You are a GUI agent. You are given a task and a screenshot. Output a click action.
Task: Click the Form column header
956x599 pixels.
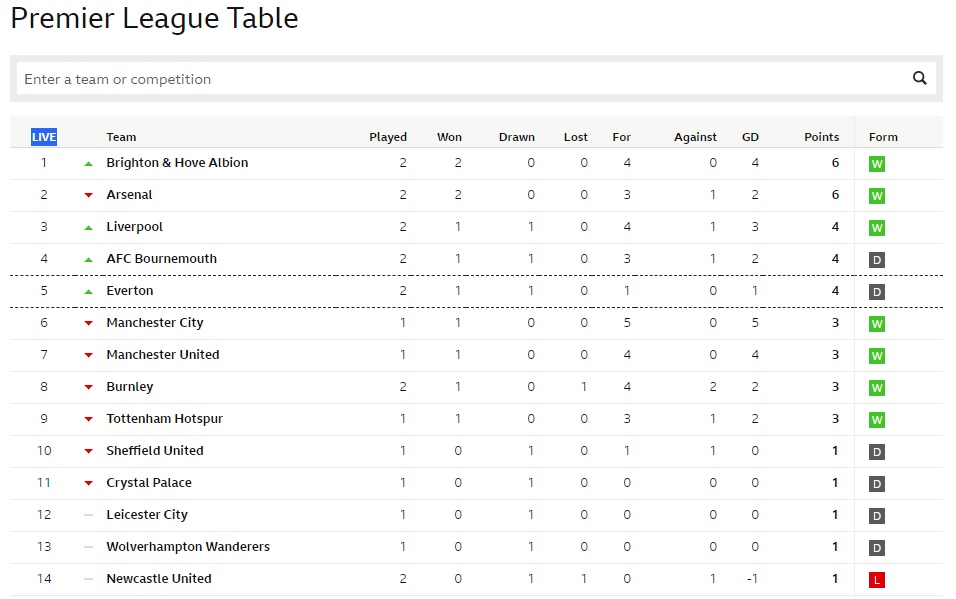(x=883, y=137)
